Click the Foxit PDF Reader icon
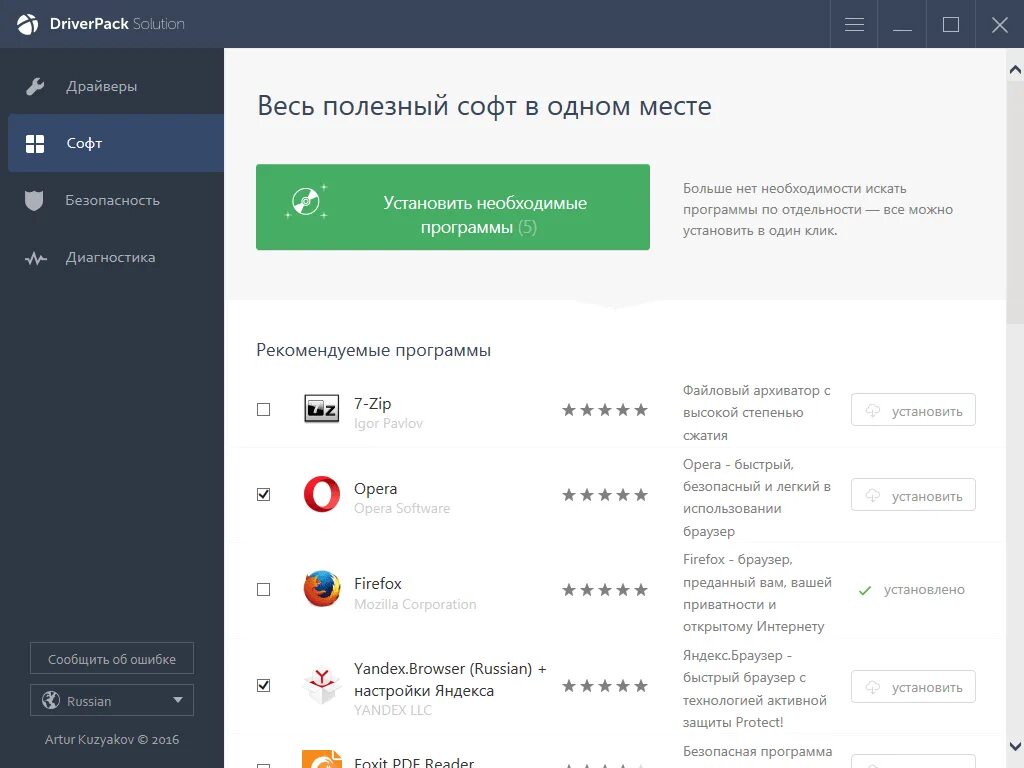 pos(322,759)
